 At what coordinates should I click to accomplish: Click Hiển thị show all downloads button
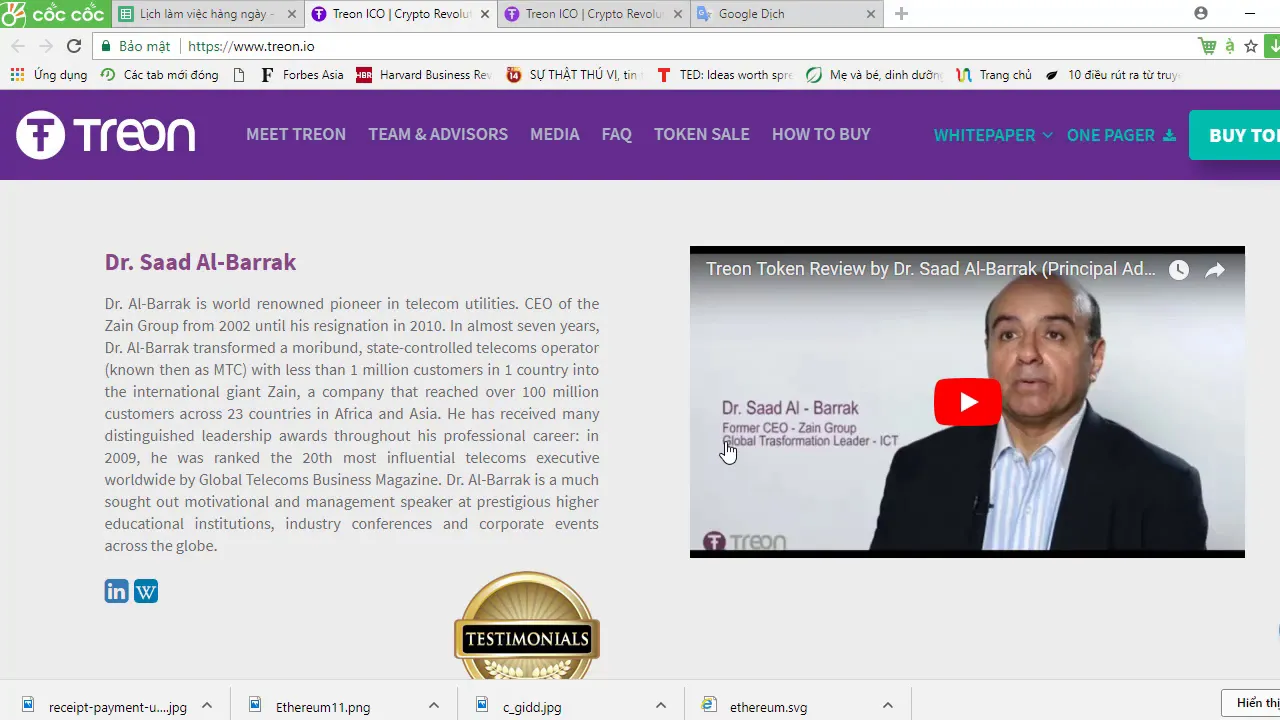(1251, 703)
